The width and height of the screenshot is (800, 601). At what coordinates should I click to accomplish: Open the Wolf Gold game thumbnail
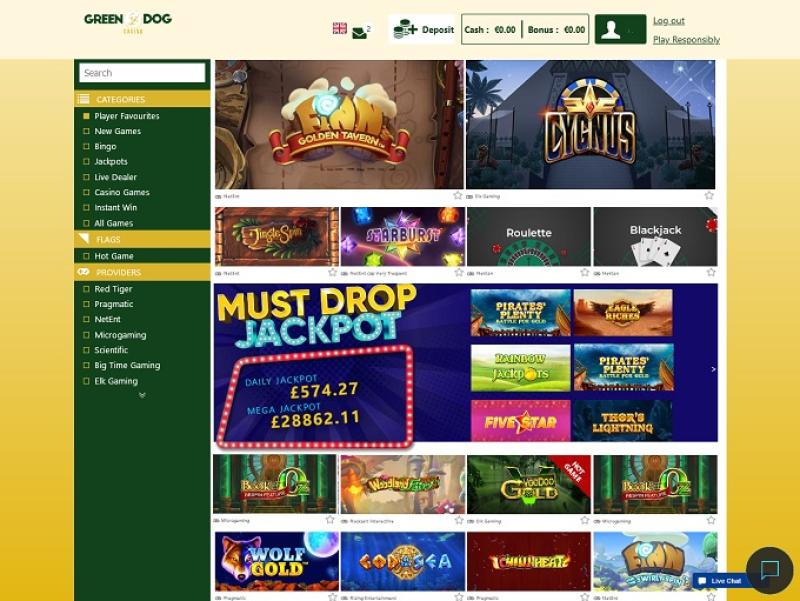click(277, 562)
